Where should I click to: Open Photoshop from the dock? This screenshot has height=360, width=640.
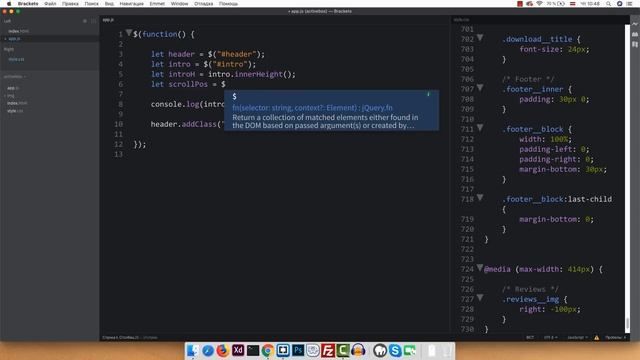[298, 351]
